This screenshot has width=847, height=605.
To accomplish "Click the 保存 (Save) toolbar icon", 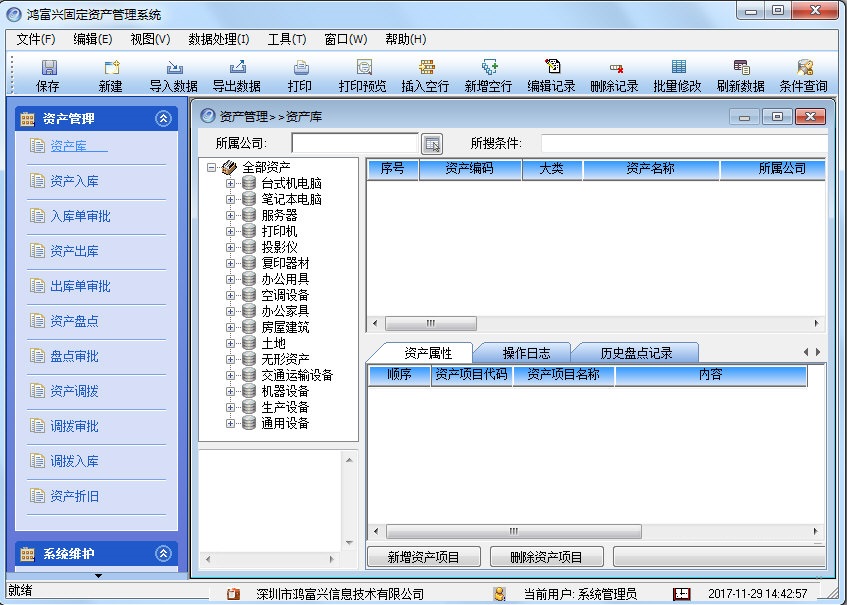I will (46, 72).
